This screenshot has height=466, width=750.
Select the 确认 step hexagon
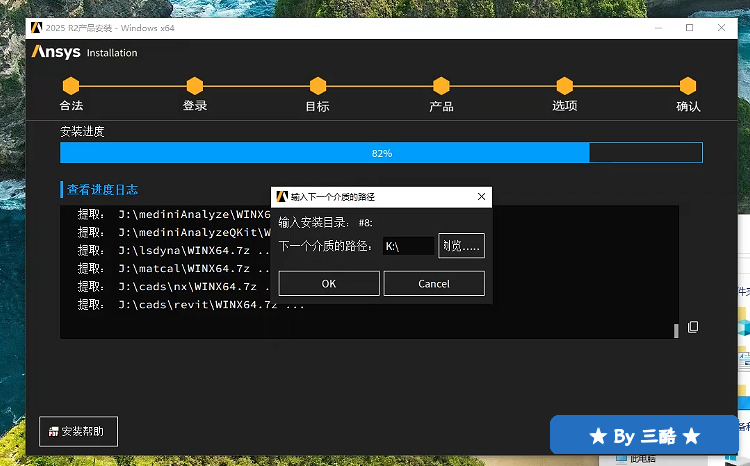pos(688,86)
